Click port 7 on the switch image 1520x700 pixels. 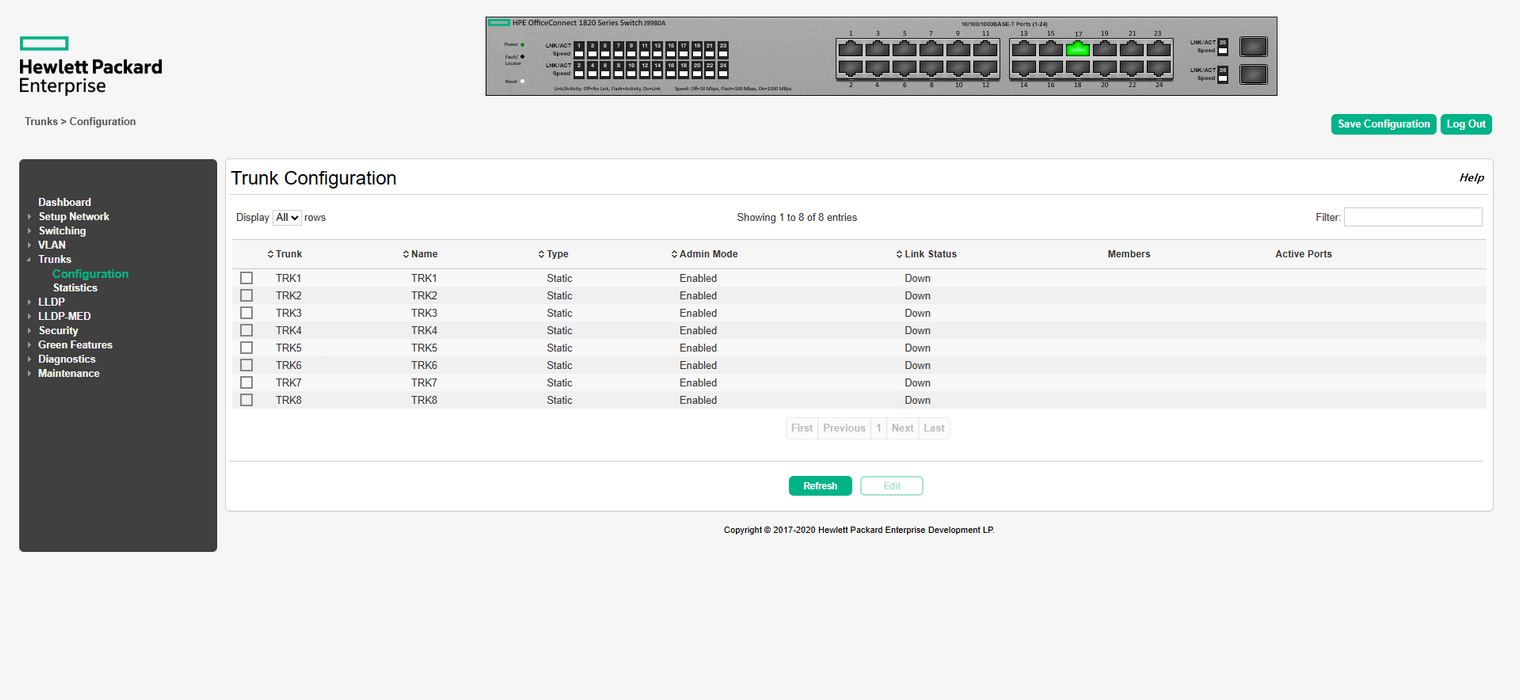932,49
